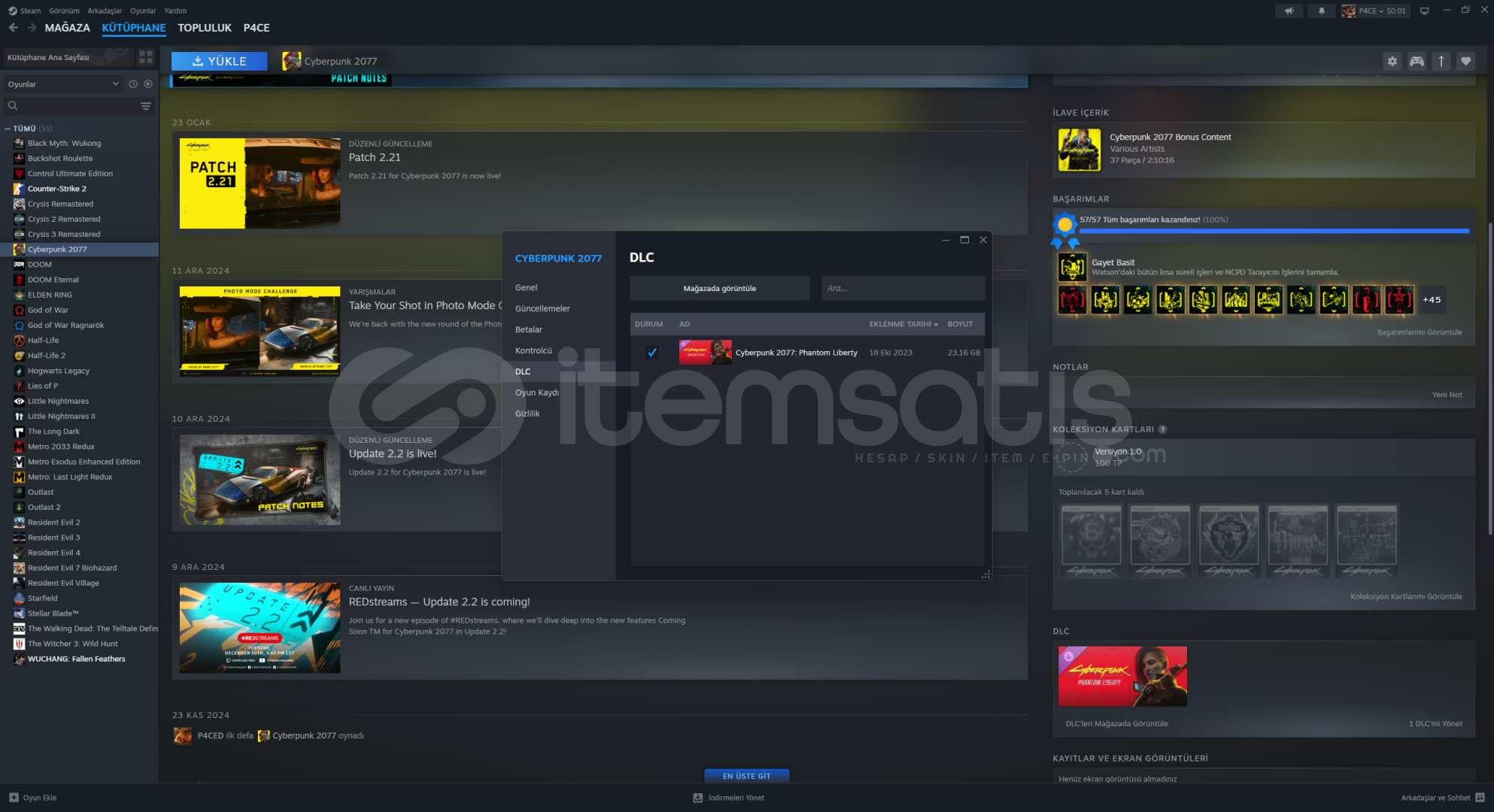
Task: Click the recent activity clock icon
Action: (x=133, y=84)
